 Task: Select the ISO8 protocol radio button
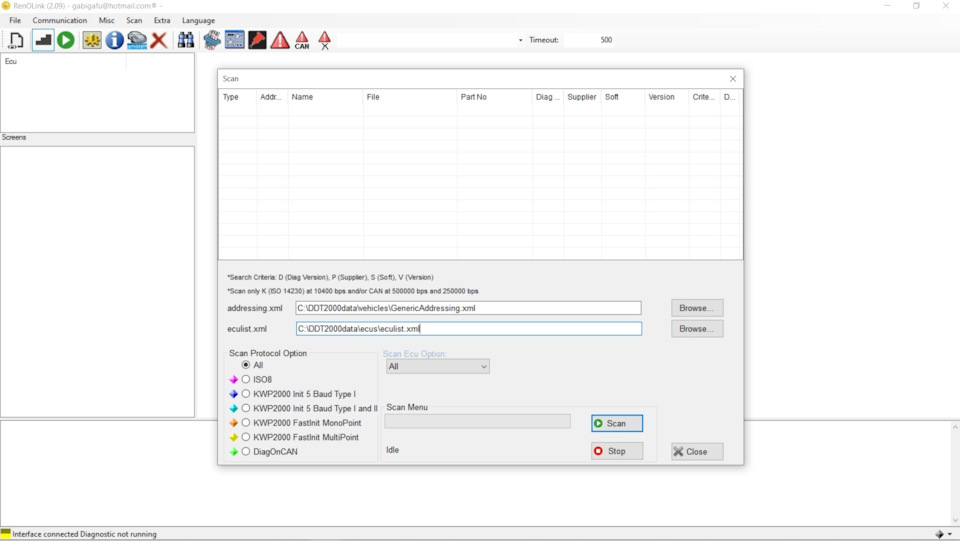point(246,380)
